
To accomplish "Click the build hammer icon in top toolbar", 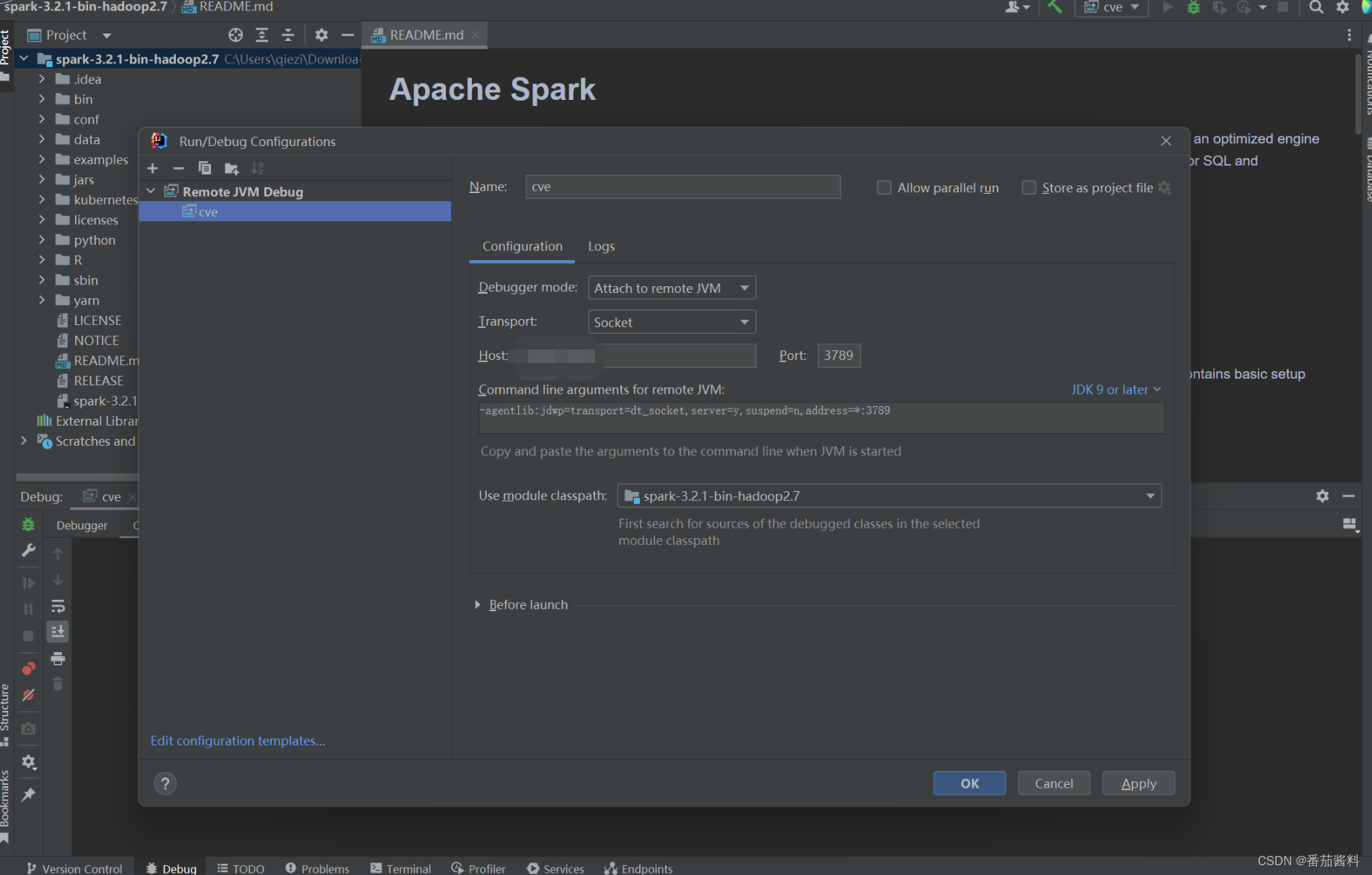I will pos(1054,7).
